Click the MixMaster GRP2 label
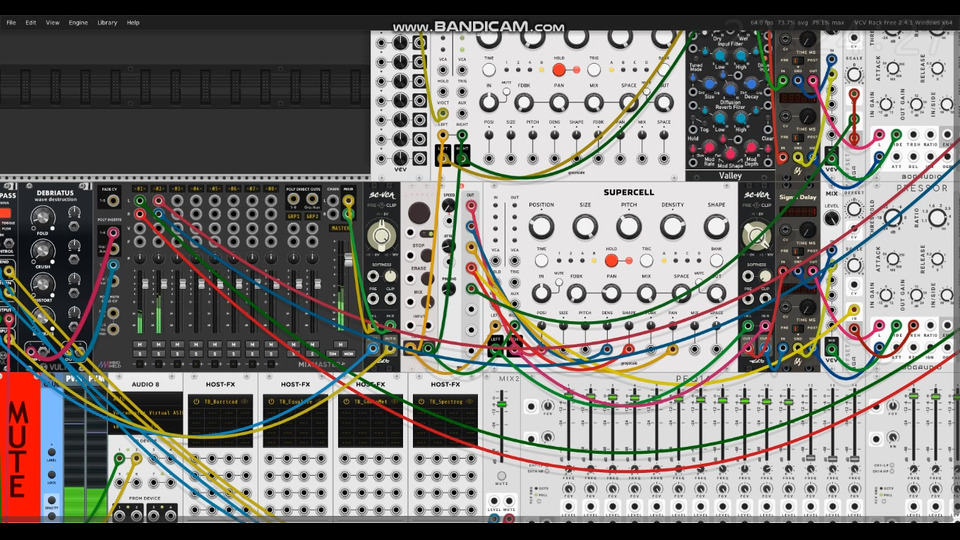The width and height of the screenshot is (960, 540). click(x=313, y=216)
